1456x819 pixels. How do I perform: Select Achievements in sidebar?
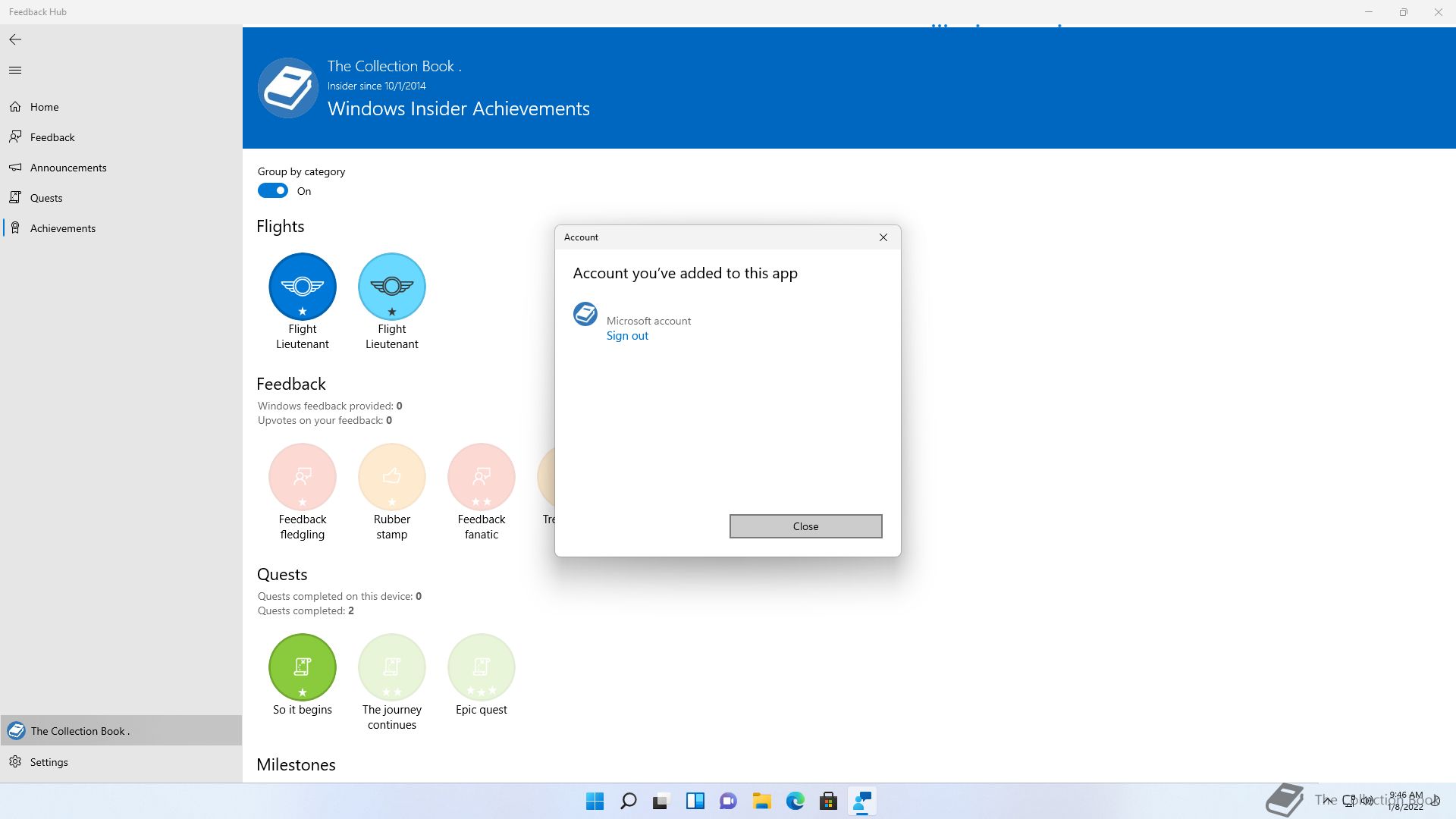[121, 228]
